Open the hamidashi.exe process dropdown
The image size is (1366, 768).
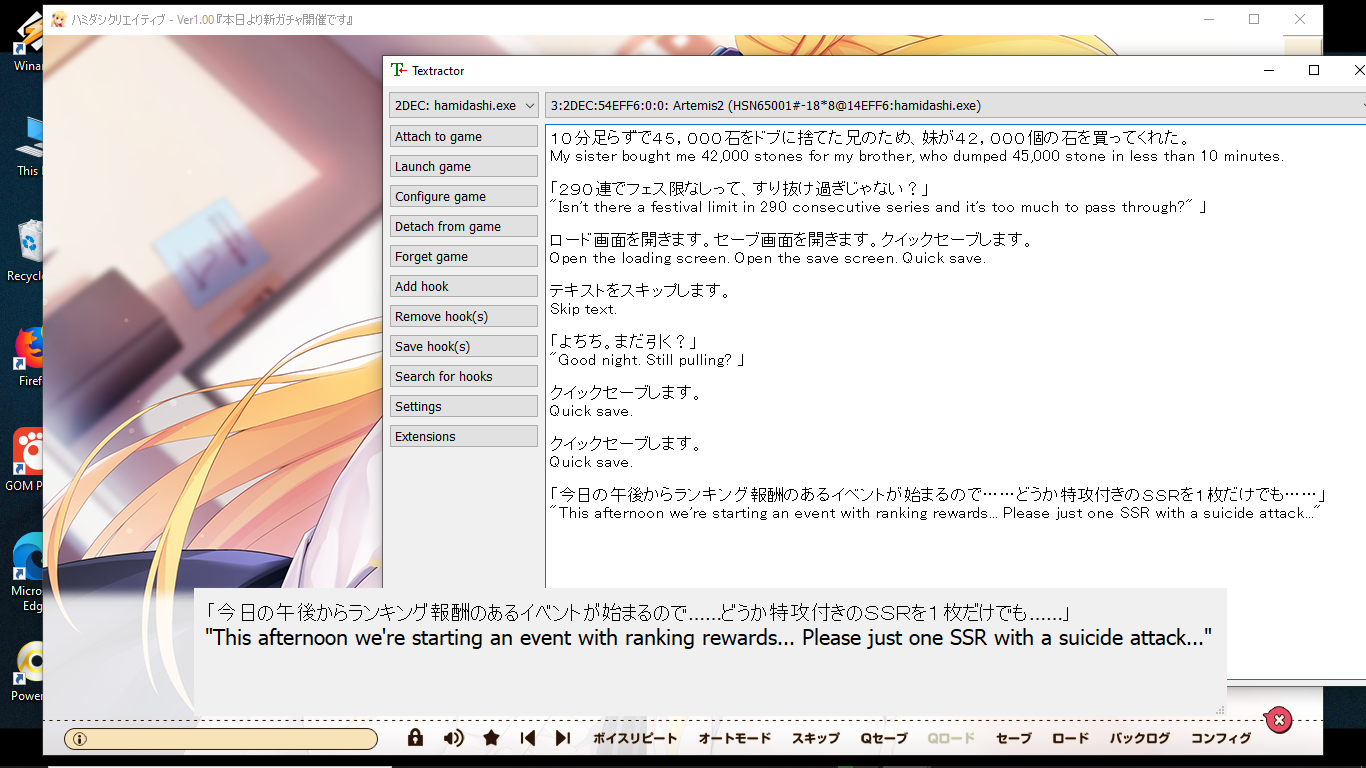pos(463,105)
